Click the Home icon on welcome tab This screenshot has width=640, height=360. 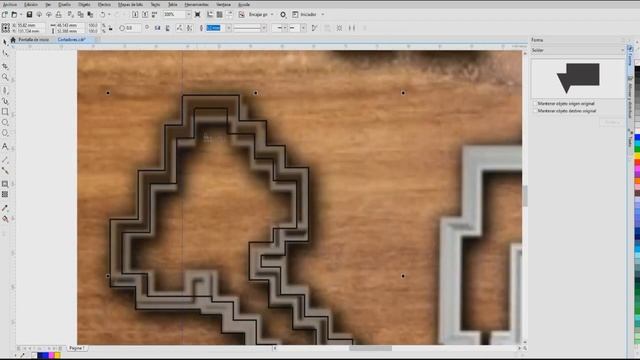coord(13,40)
